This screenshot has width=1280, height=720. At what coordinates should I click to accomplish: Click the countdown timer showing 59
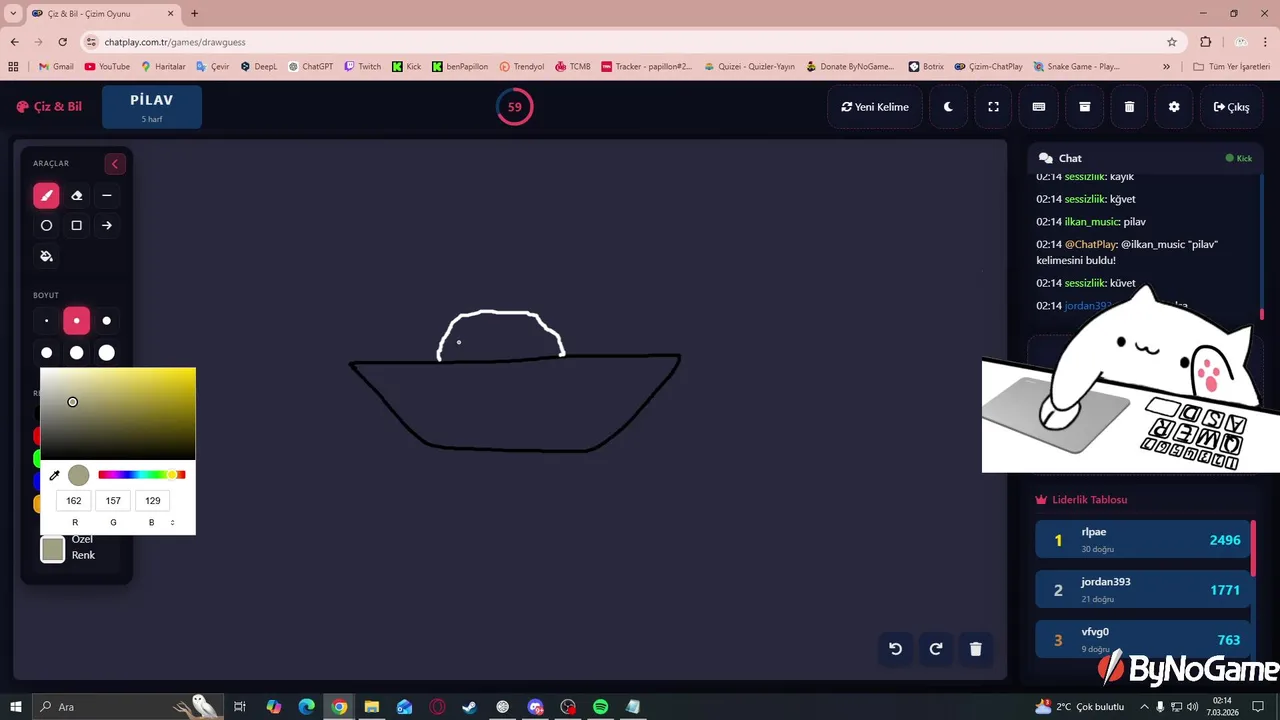pos(515,107)
